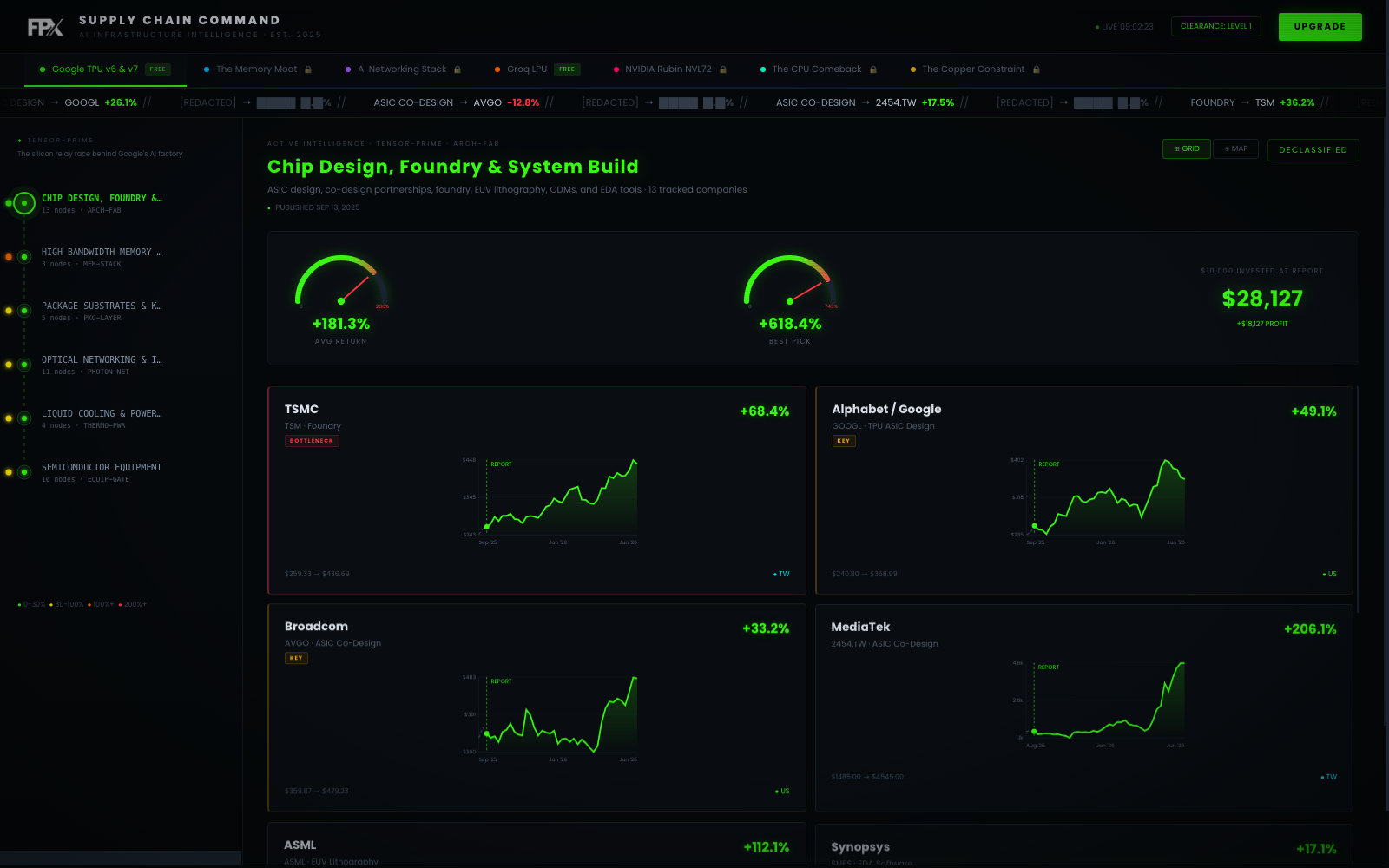Click the lock icon on The Copper Constraint tab

[x=1036, y=69]
